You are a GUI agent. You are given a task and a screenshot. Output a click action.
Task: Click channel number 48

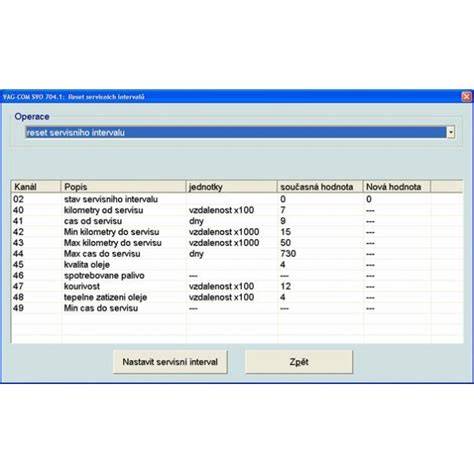click(x=18, y=297)
